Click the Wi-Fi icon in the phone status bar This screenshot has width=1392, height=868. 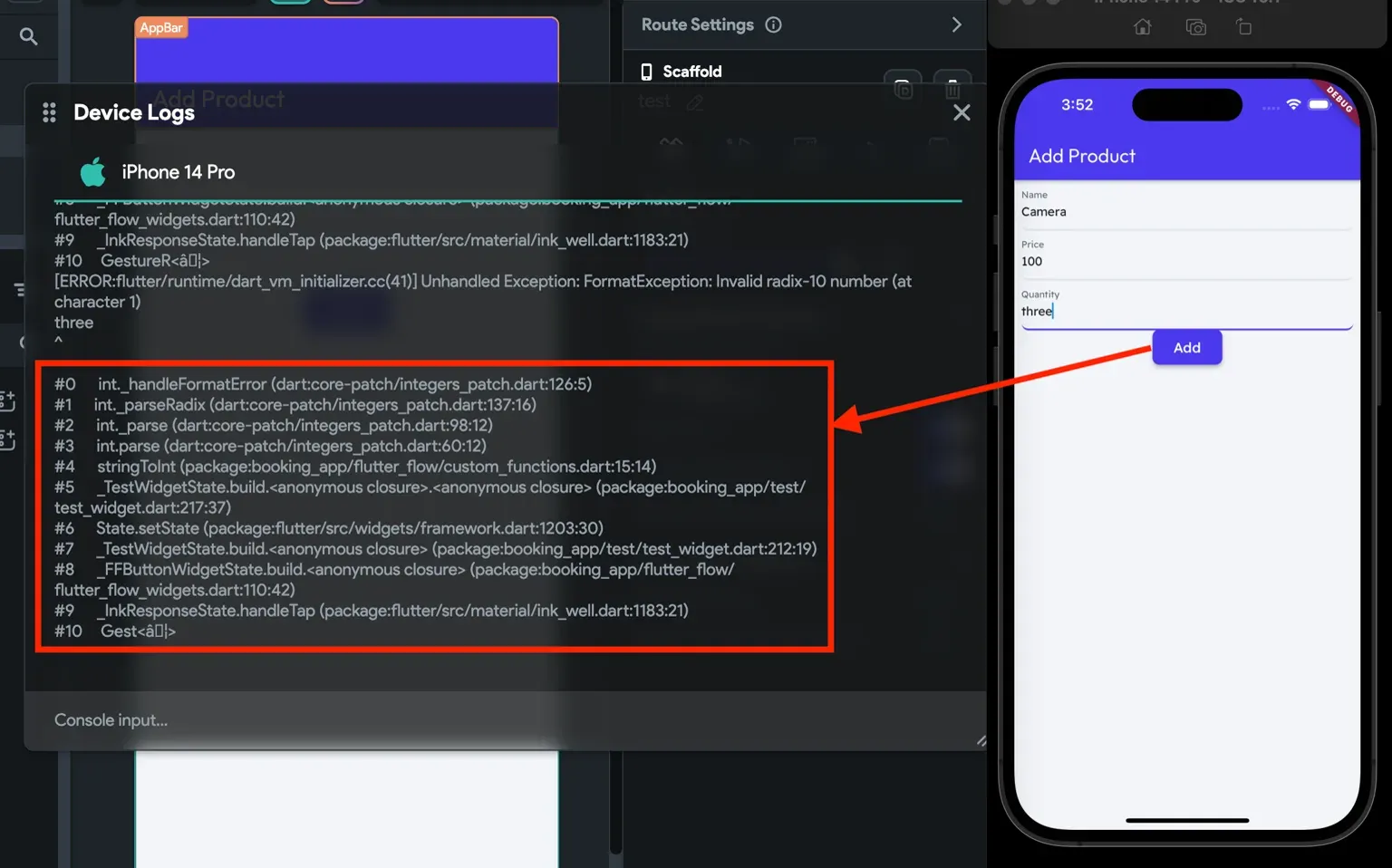pos(1293,104)
